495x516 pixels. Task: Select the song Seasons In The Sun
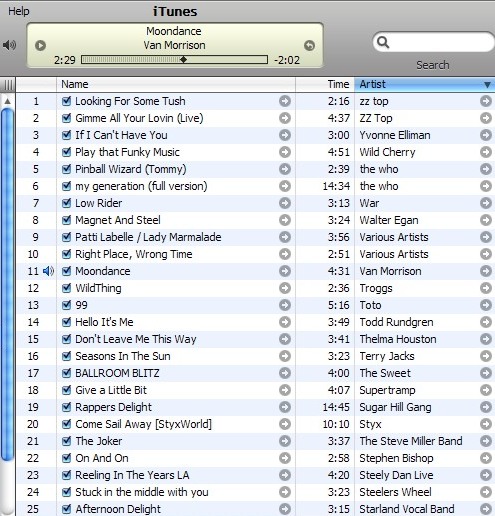tap(123, 356)
